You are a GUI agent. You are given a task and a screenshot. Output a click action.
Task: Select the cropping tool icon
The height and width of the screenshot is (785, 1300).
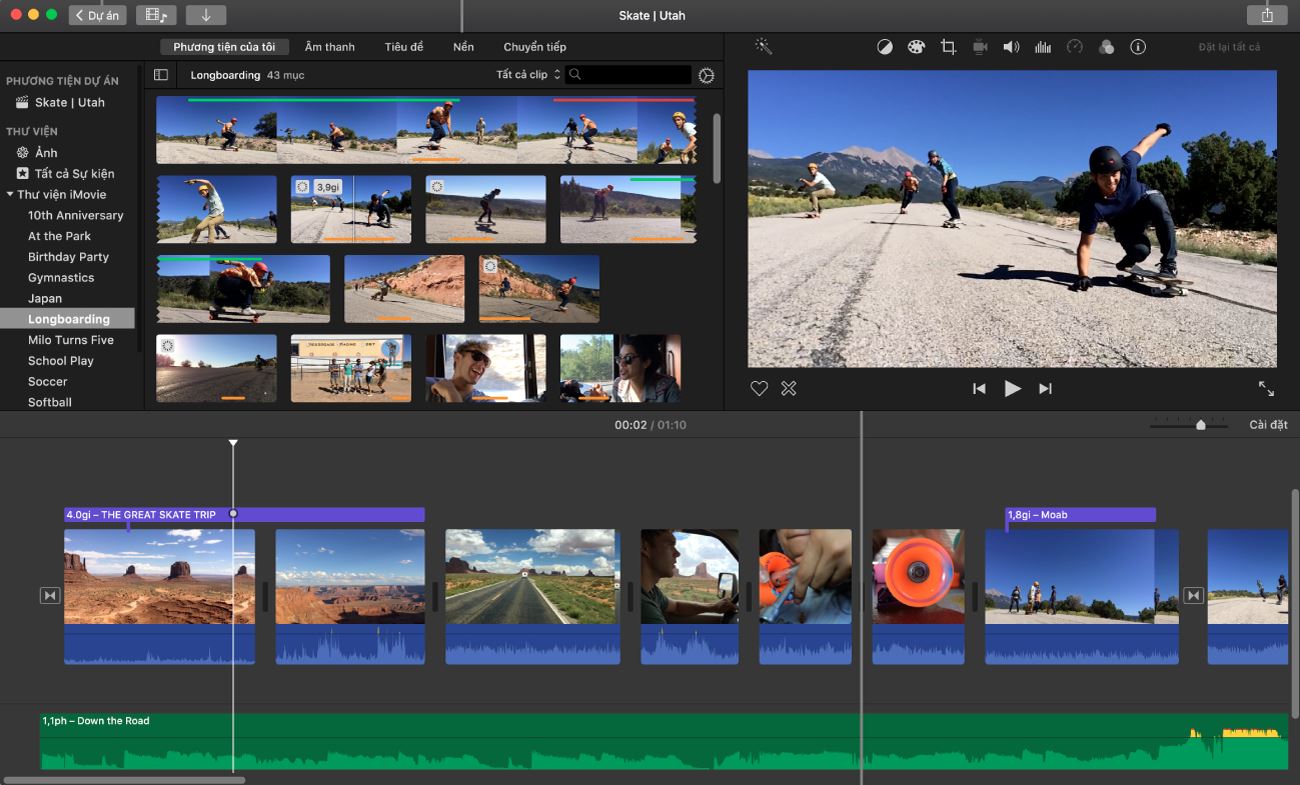click(x=948, y=46)
